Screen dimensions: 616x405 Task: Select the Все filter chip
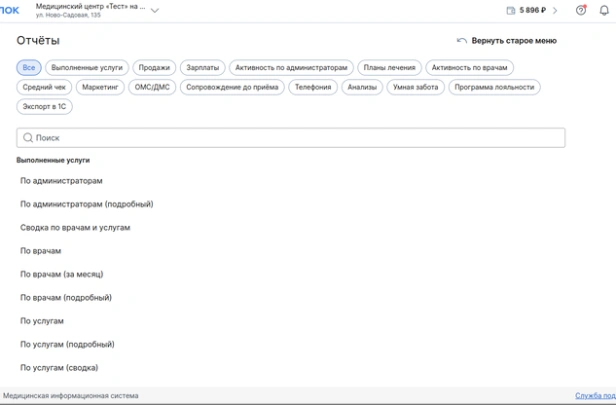[x=28, y=67]
